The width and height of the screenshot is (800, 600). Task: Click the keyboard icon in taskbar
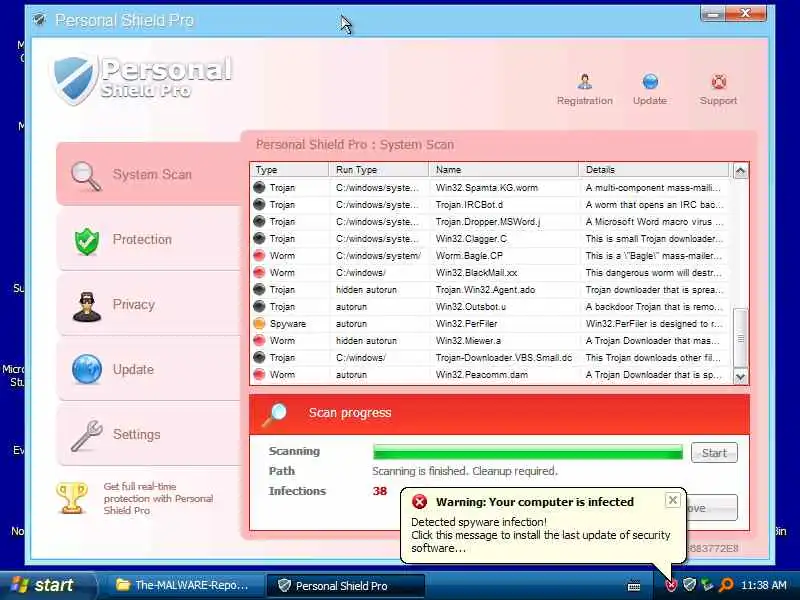pyautogui.click(x=634, y=586)
